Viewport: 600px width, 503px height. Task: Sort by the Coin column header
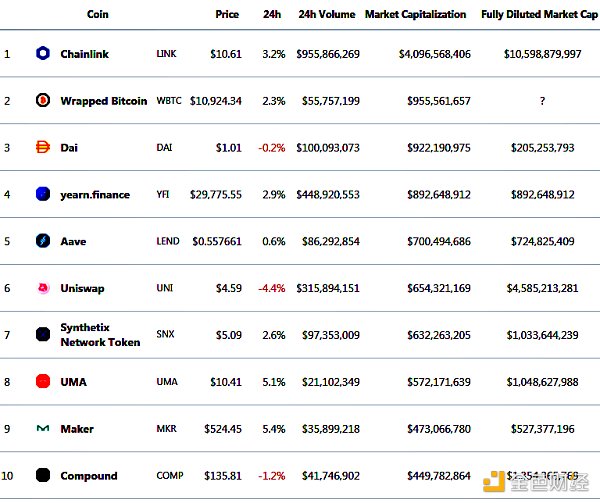coord(98,15)
